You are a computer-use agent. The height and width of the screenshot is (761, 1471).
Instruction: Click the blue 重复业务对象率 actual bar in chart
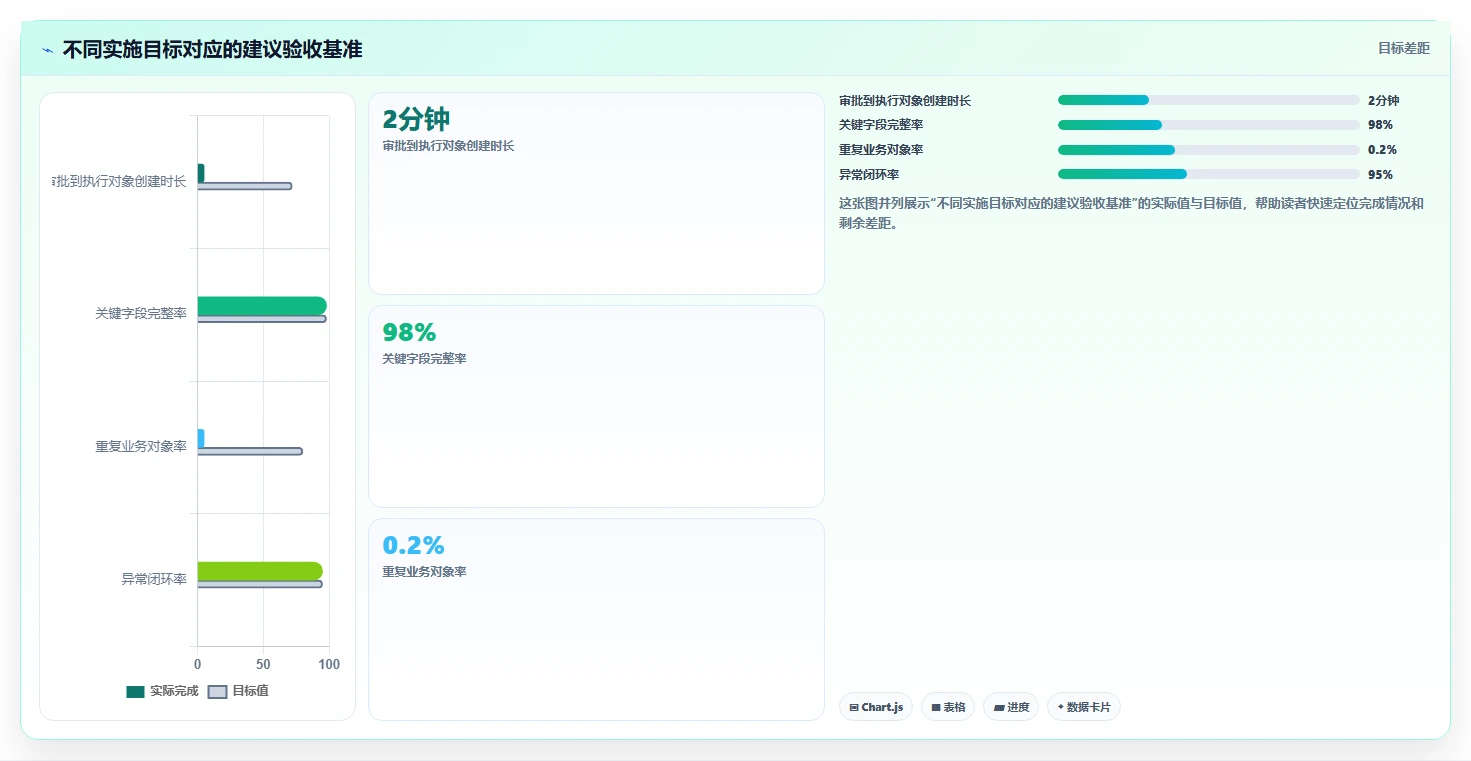point(201,438)
